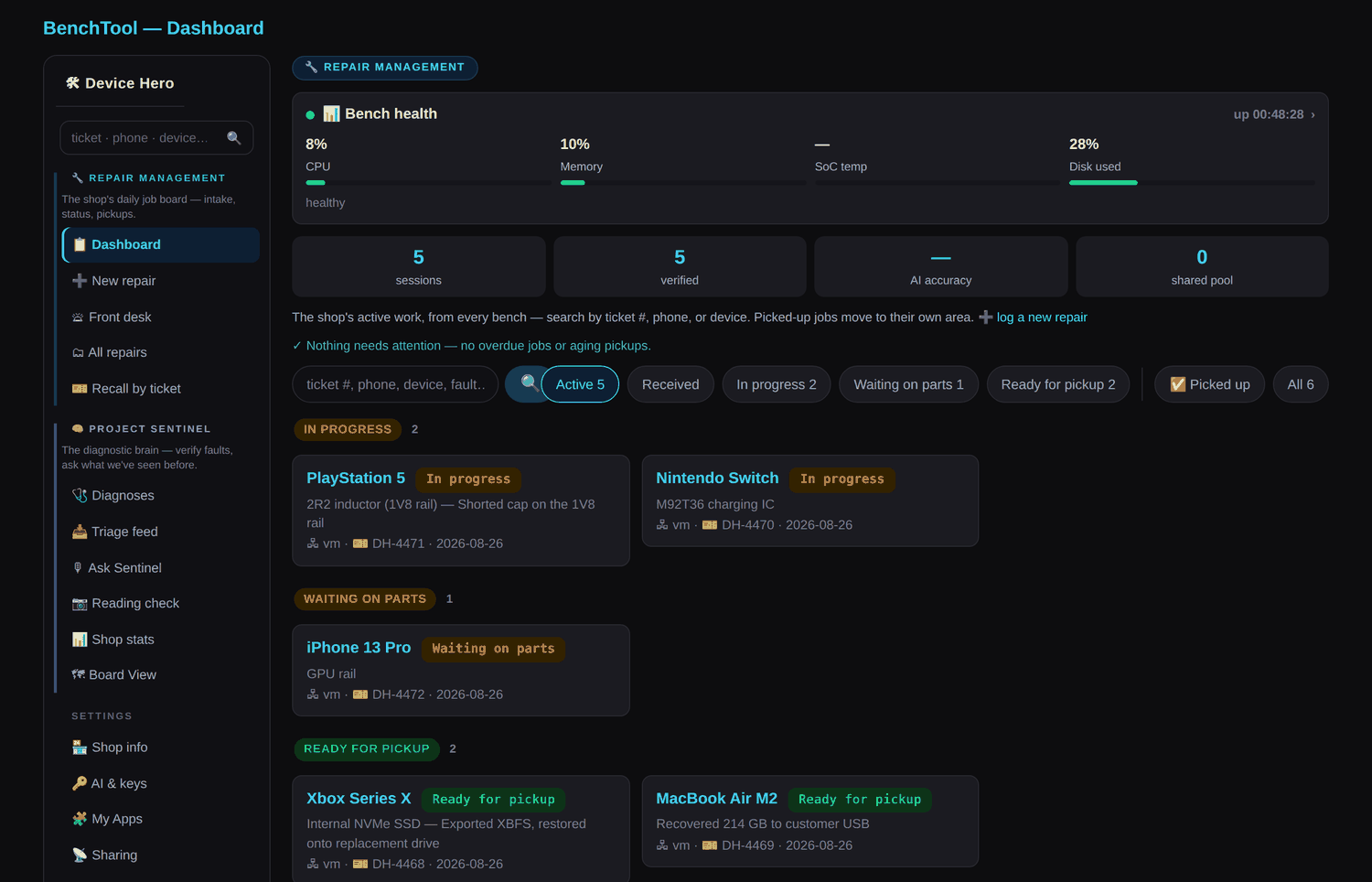The width and height of the screenshot is (1372, 882).
Task: Click the Disk used progress bar
Action: click(x=1192, y=182)
